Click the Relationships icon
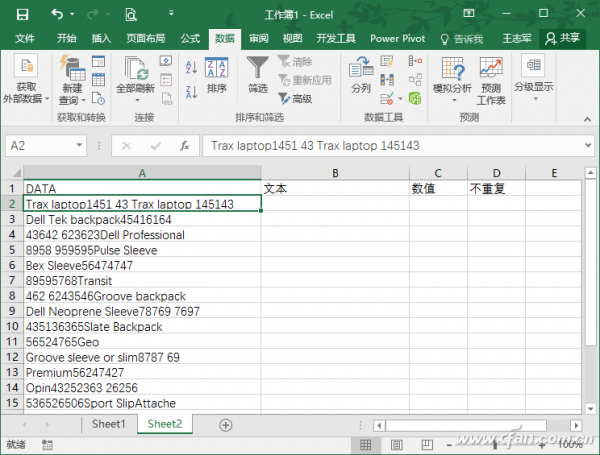 click(x=415, y=80)
